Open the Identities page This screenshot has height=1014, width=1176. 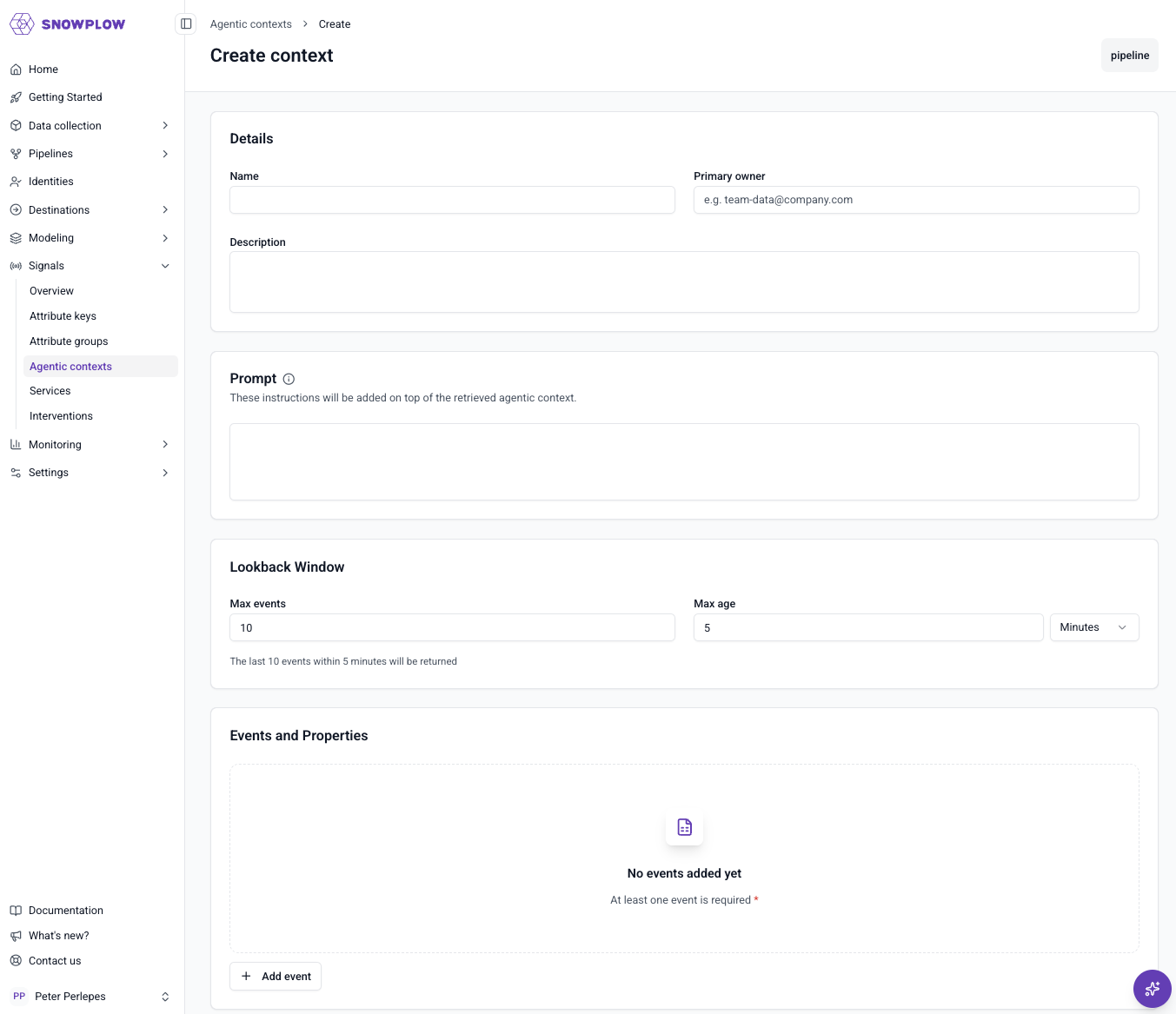pos(51,182)
